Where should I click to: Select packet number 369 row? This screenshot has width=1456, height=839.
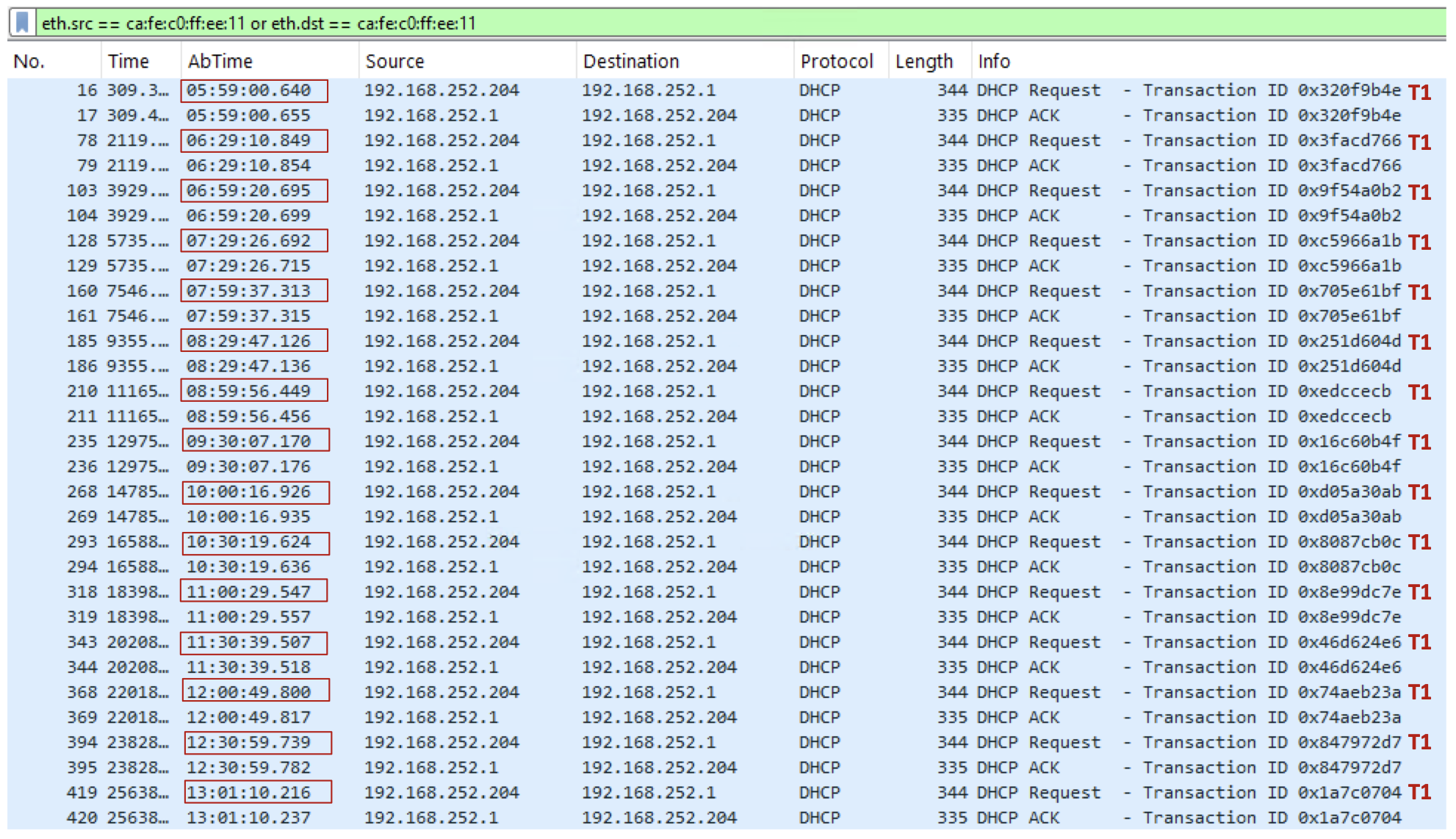pyautogui.click(x=727, y=717)
